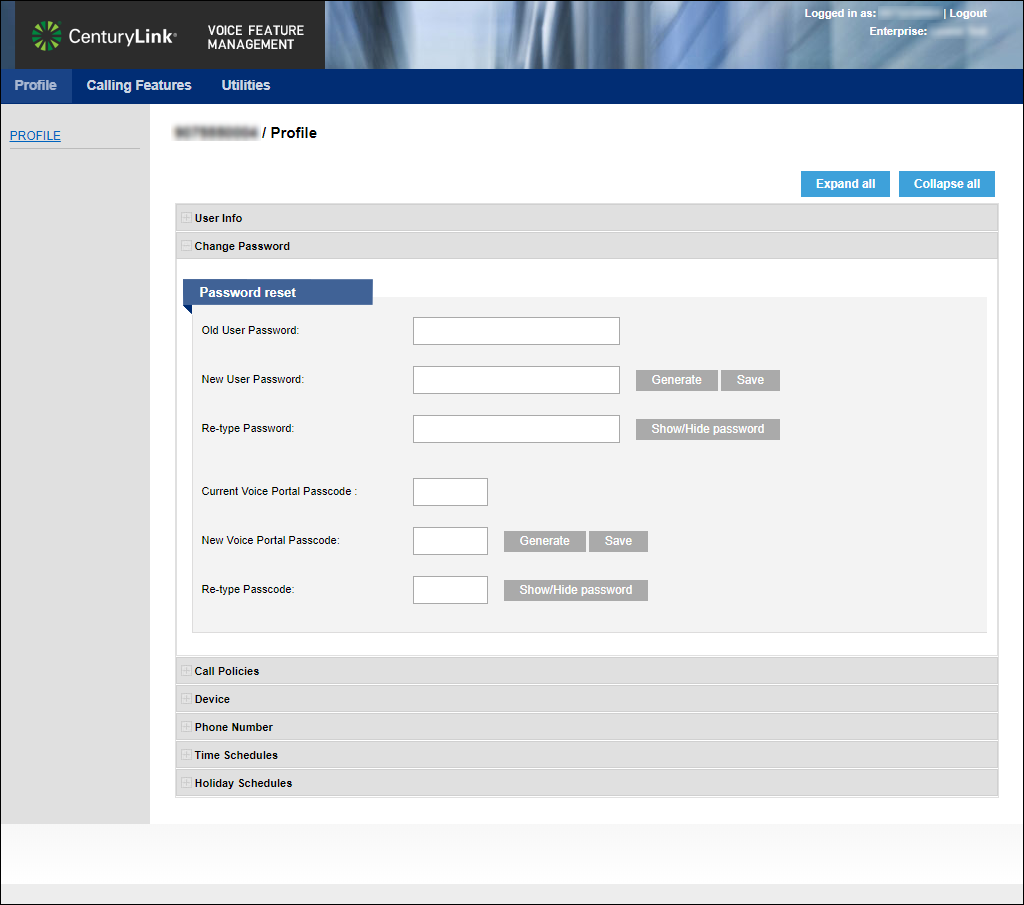
Task: Open the Calling Features tab
Action: pos(138,86)
